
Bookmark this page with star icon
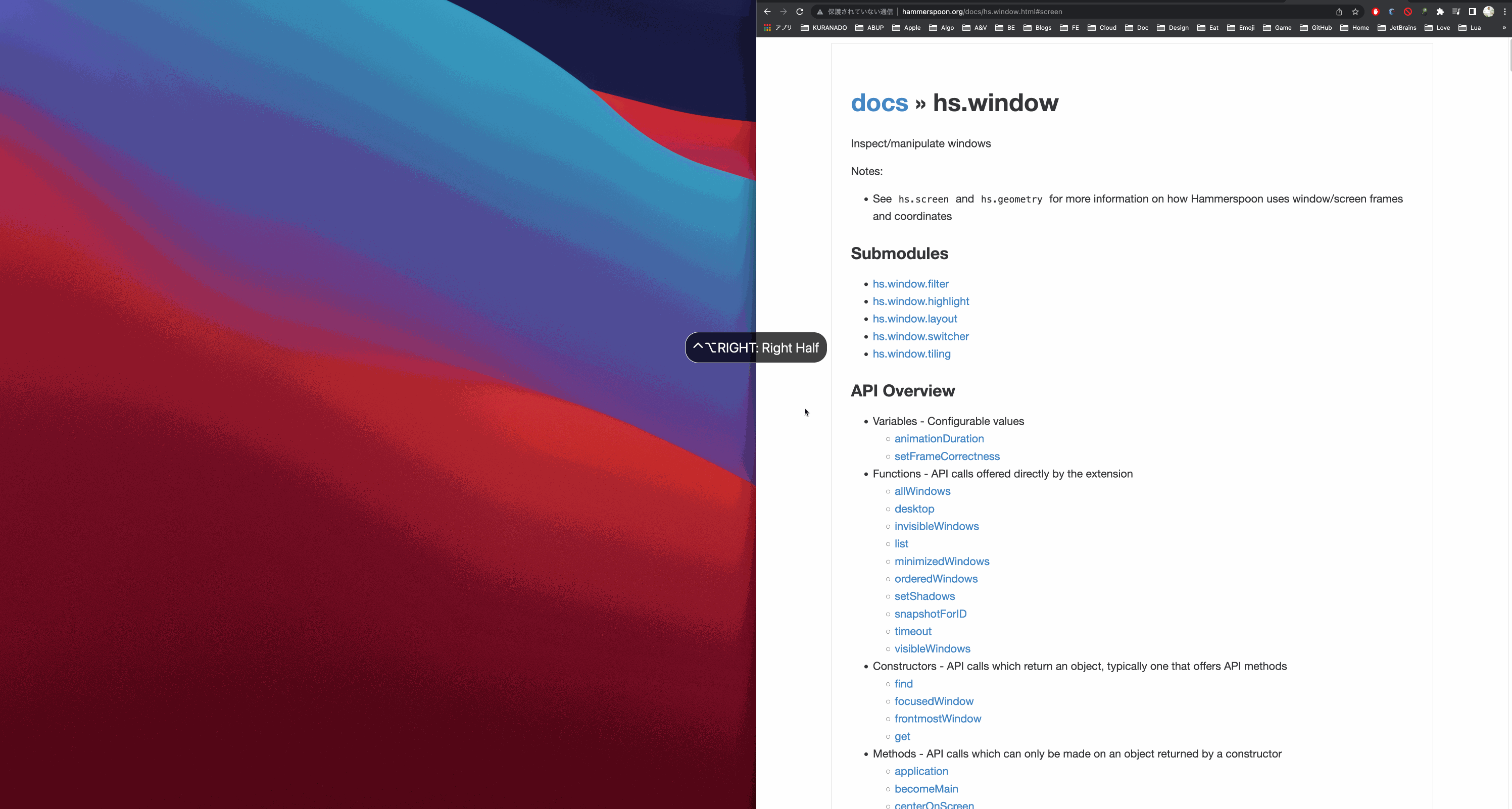(x=1355, y=12)
